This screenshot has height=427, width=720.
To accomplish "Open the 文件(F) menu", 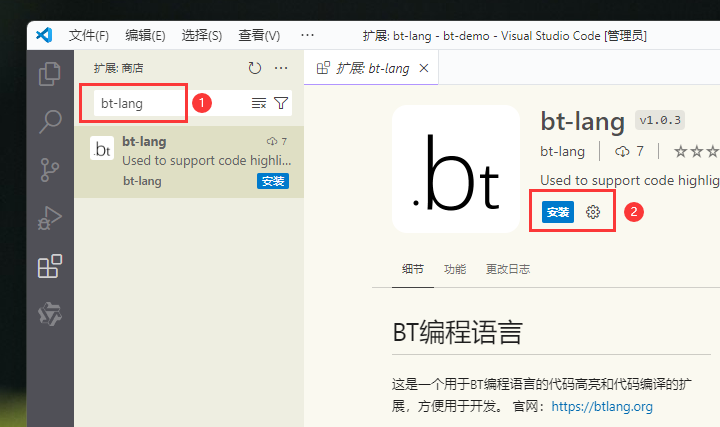I will [89, 35].
